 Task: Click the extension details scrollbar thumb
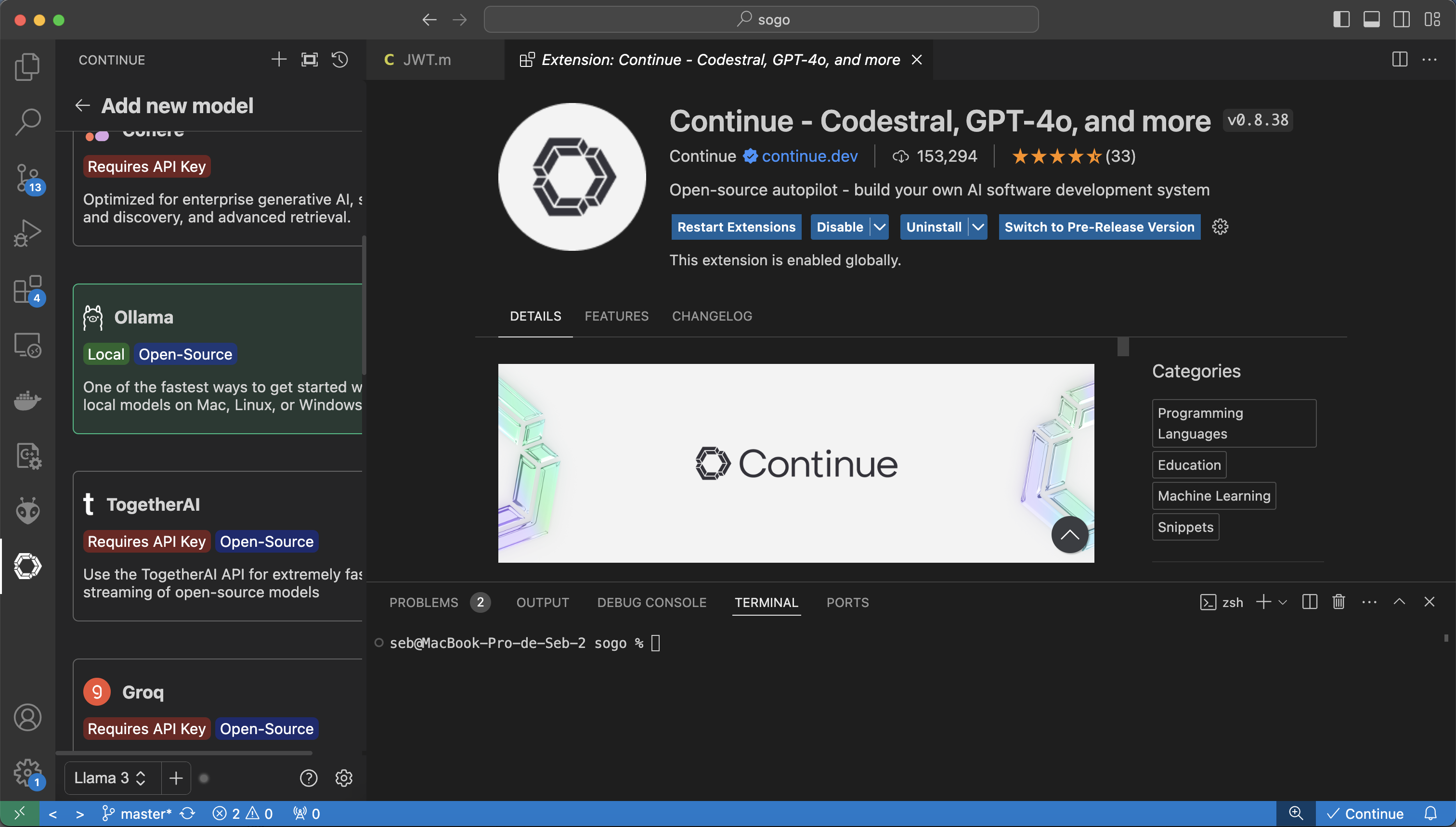point(1122,347)
